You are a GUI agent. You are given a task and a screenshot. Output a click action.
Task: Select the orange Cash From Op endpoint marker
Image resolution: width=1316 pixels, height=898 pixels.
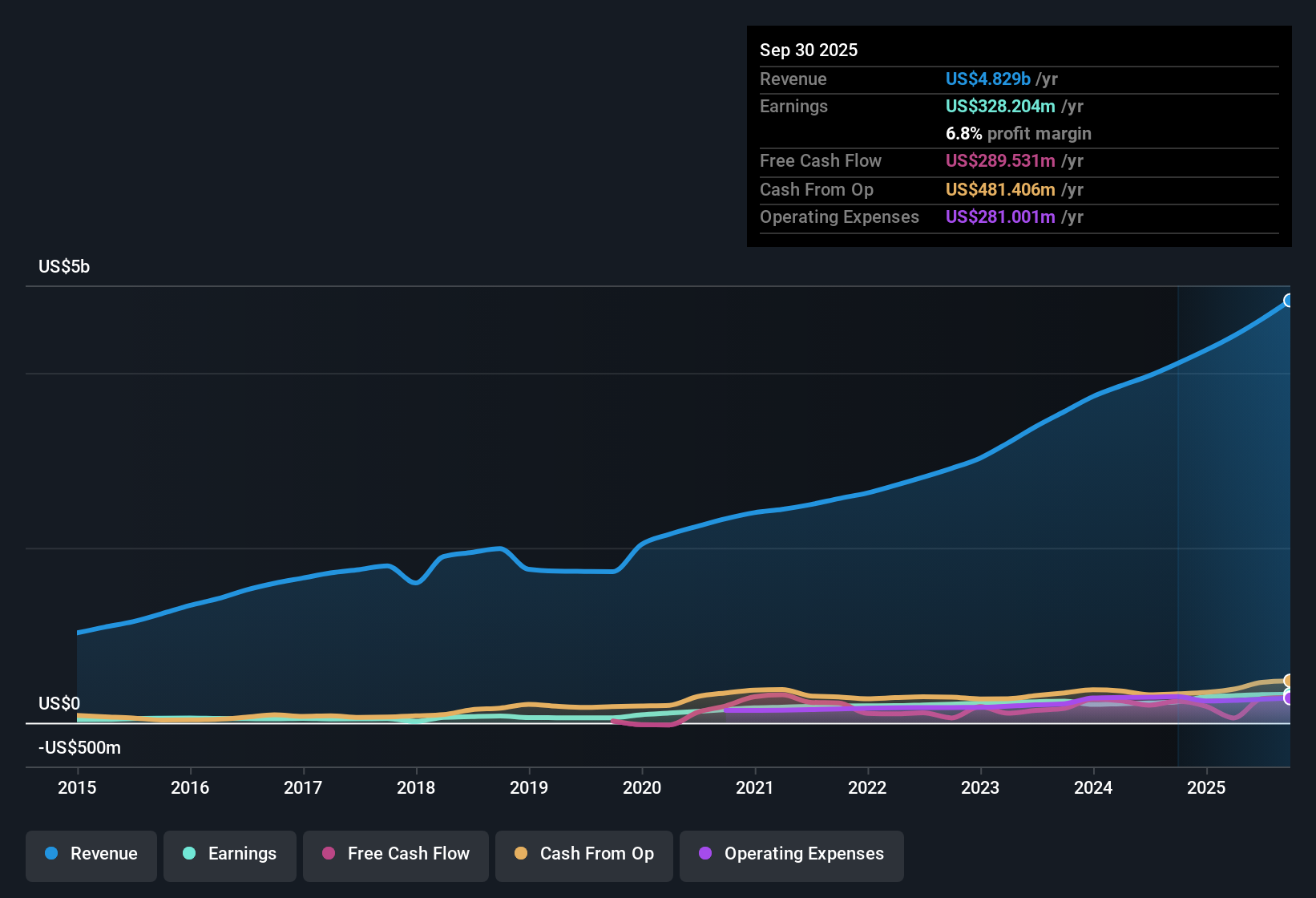(x=1289, y=680)
